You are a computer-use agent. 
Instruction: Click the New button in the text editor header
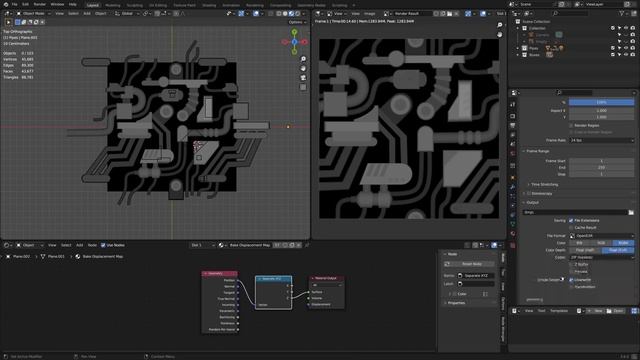596,311
